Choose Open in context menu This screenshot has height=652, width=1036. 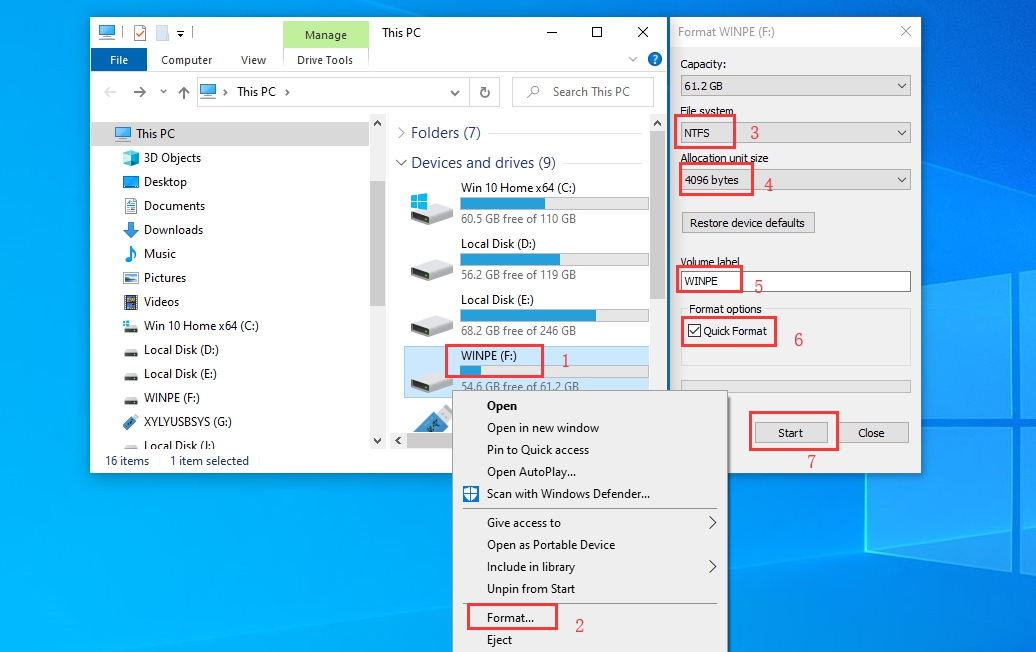pos(501,406)
